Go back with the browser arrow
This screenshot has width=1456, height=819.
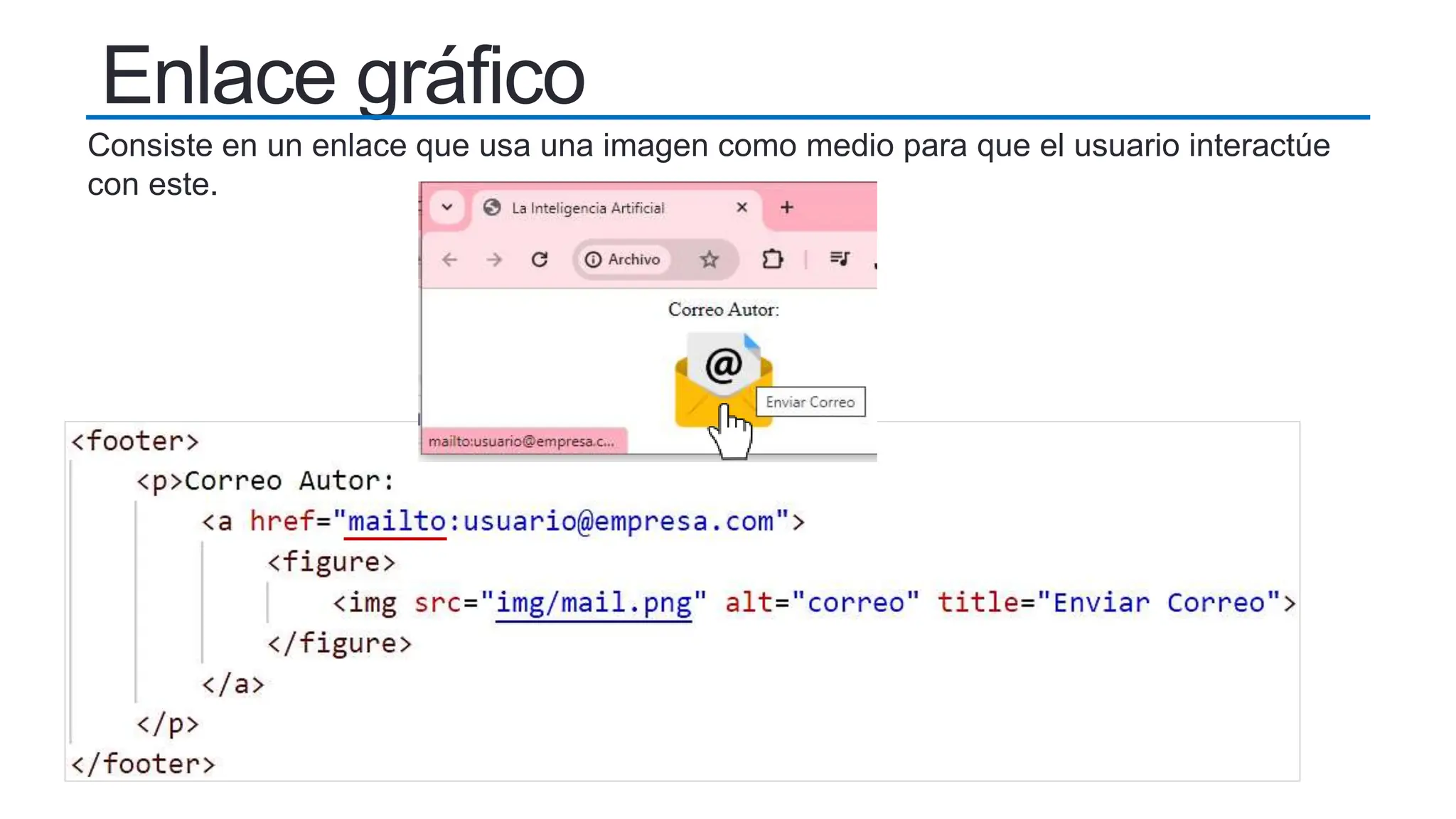(449, 259)
